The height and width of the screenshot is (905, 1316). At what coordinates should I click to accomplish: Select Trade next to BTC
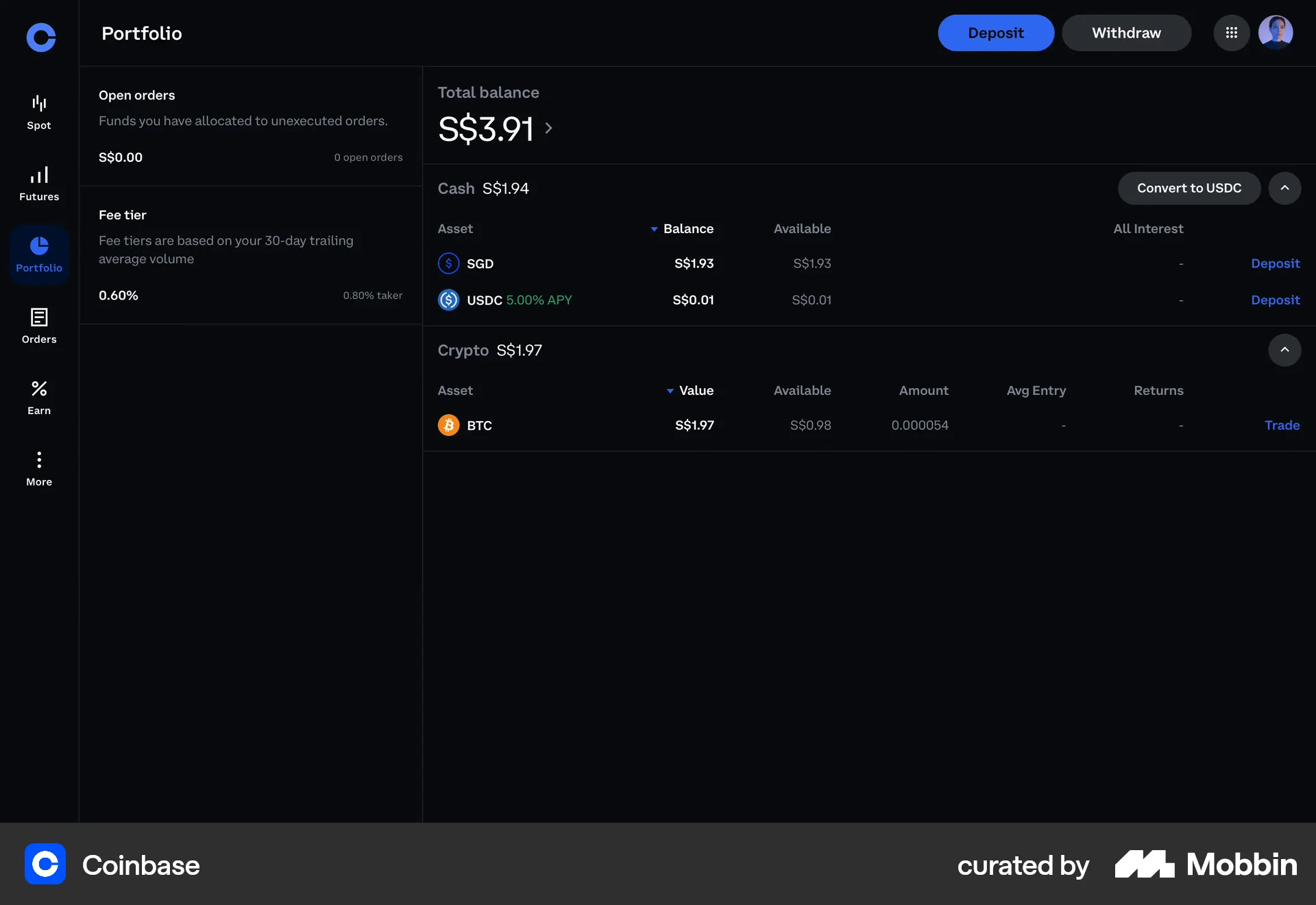pyautogui.click(x=1282, y=425)
